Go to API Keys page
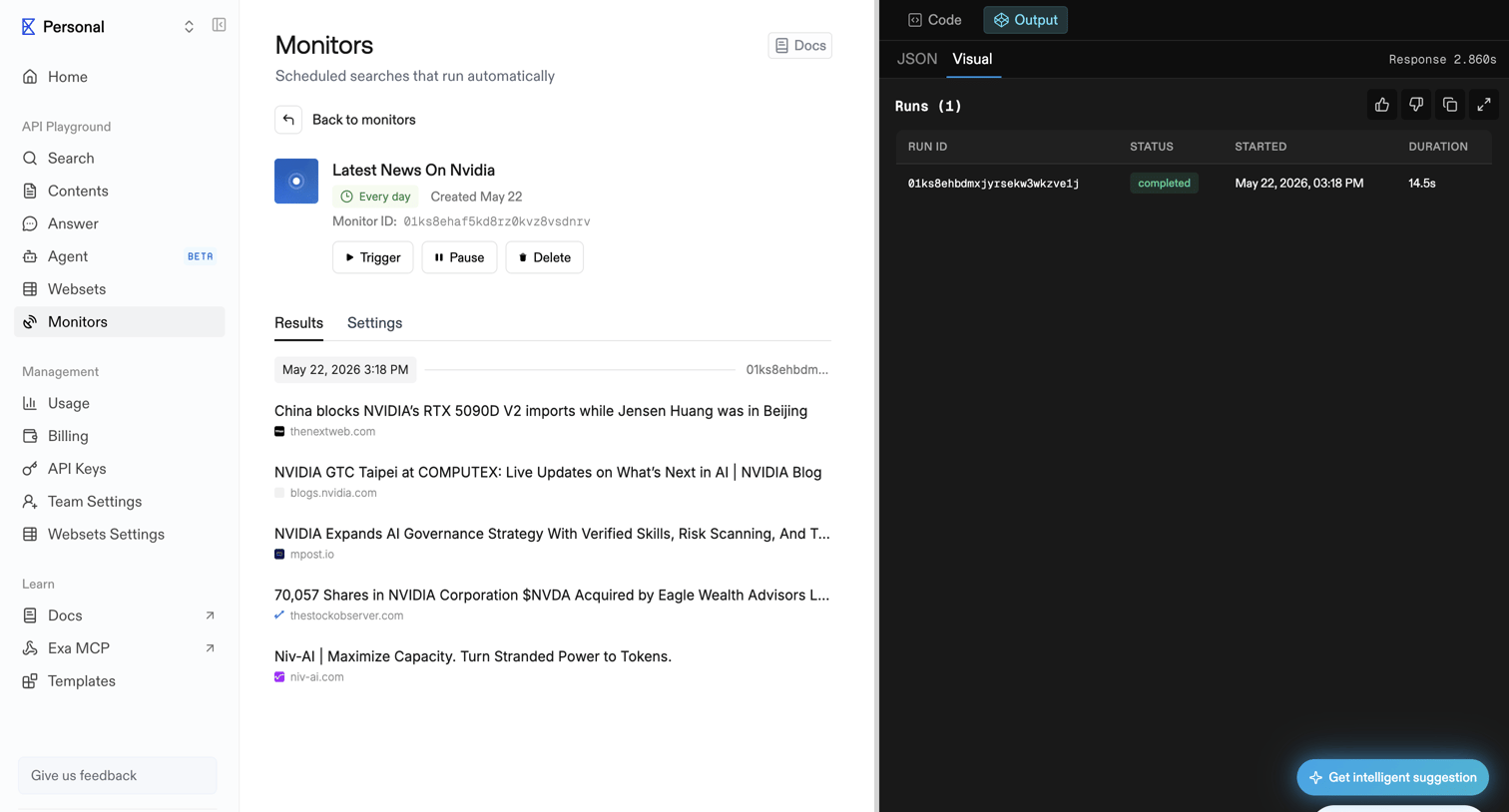1509x812 pixels. (x=120, y=469)
